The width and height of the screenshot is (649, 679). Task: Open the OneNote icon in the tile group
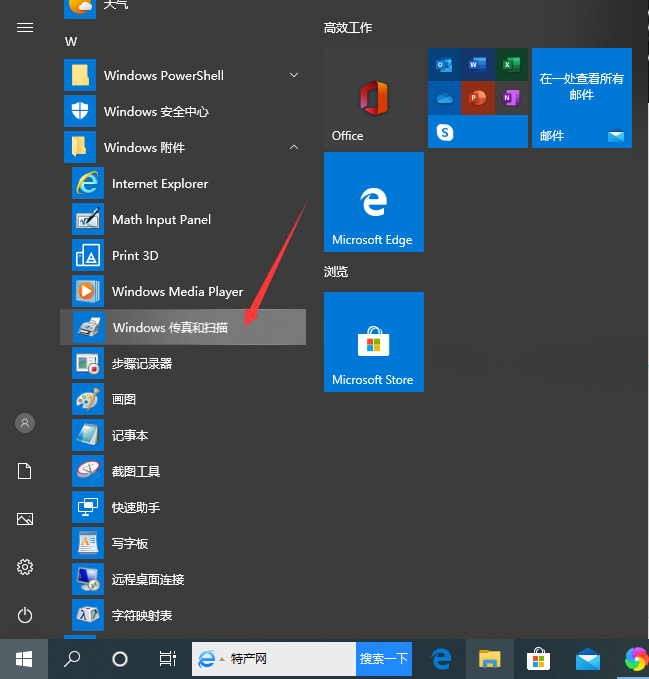point(511,98)
